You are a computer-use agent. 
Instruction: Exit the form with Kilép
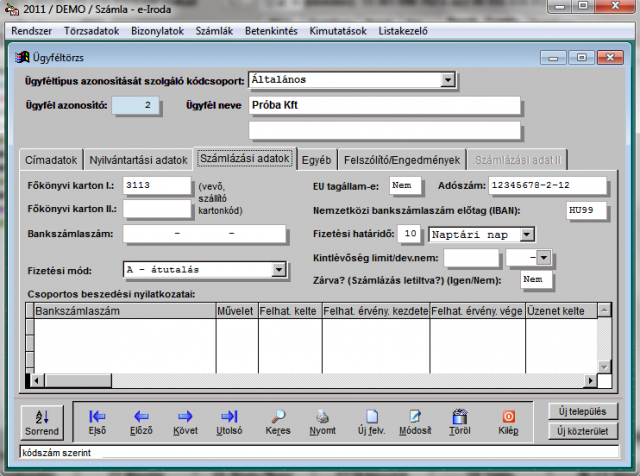[508, 421]
